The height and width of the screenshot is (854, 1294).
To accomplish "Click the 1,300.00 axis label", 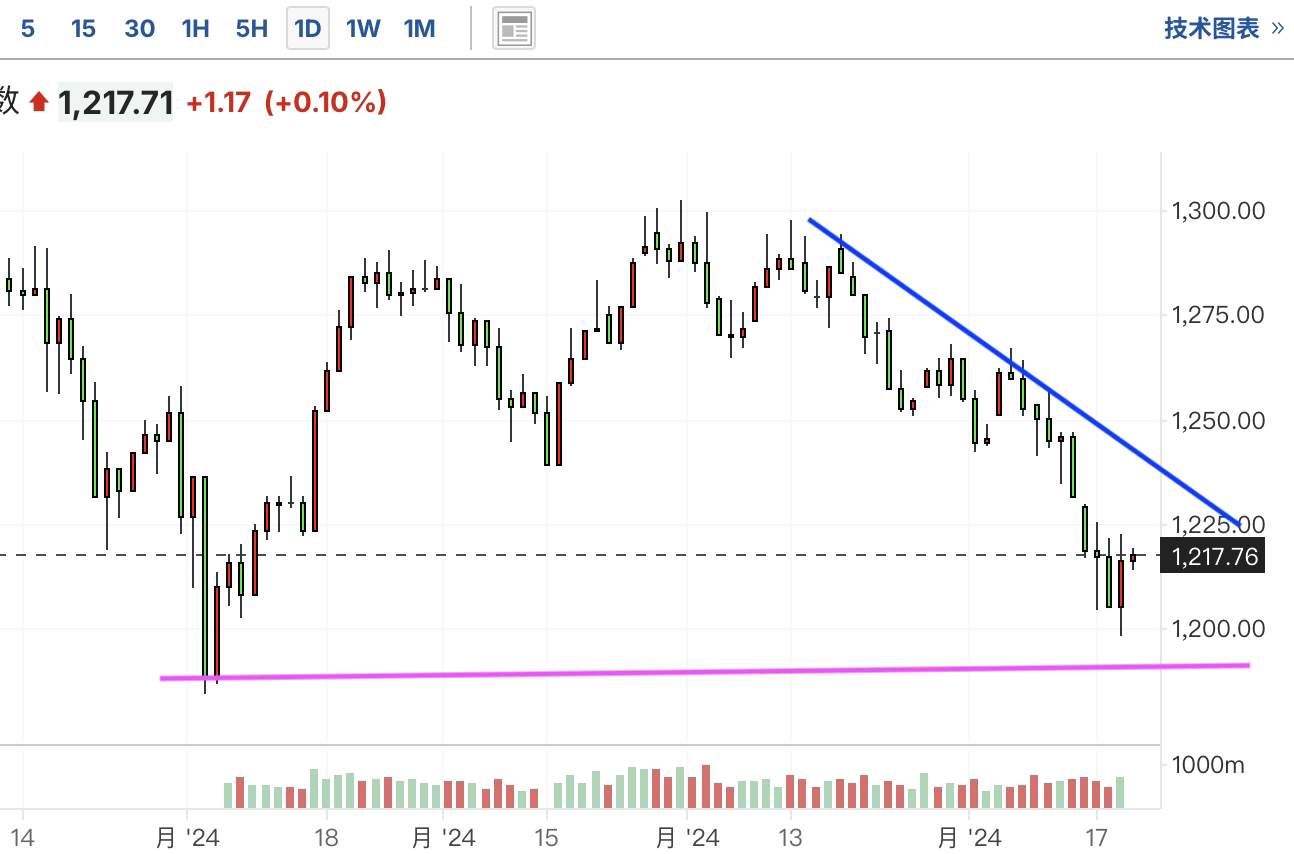I will tap(1219, 211).
